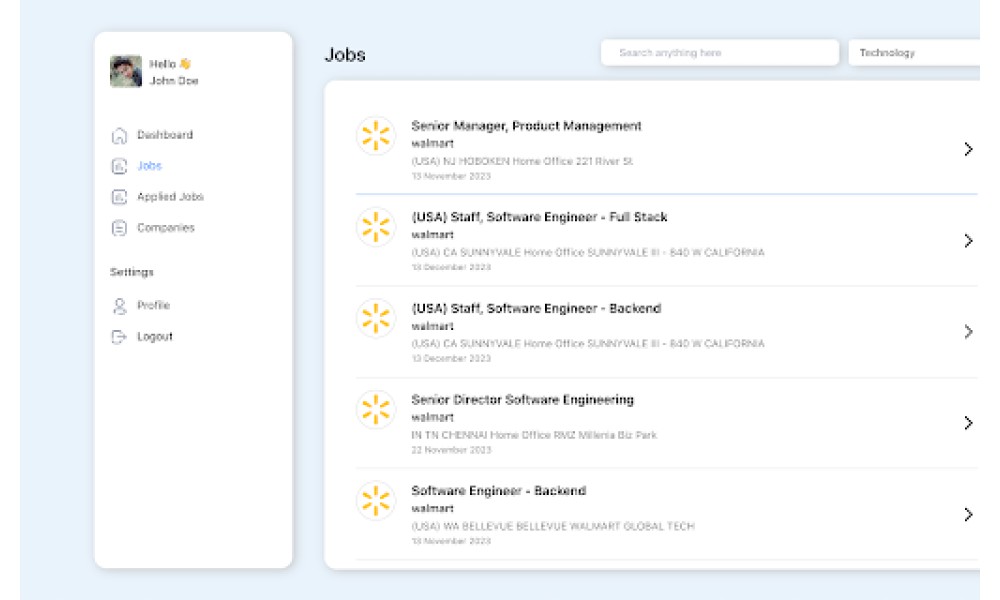Click the IN TN CHENNAI location text
This screenshot has height=600, width=1000.
[534, 435]
